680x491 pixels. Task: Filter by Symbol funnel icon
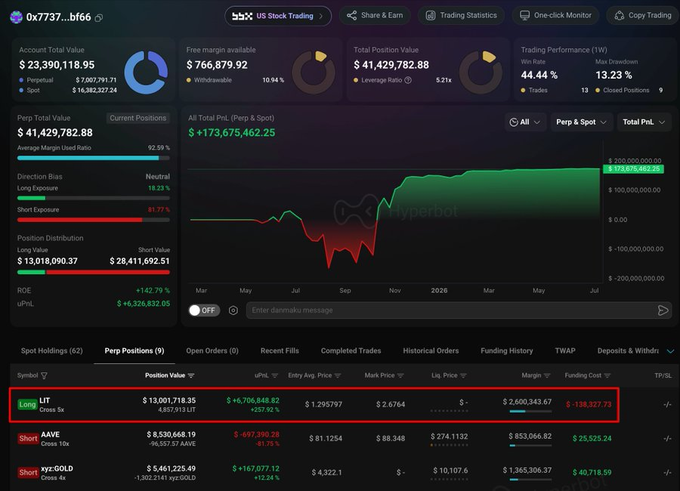pos(44,376)
